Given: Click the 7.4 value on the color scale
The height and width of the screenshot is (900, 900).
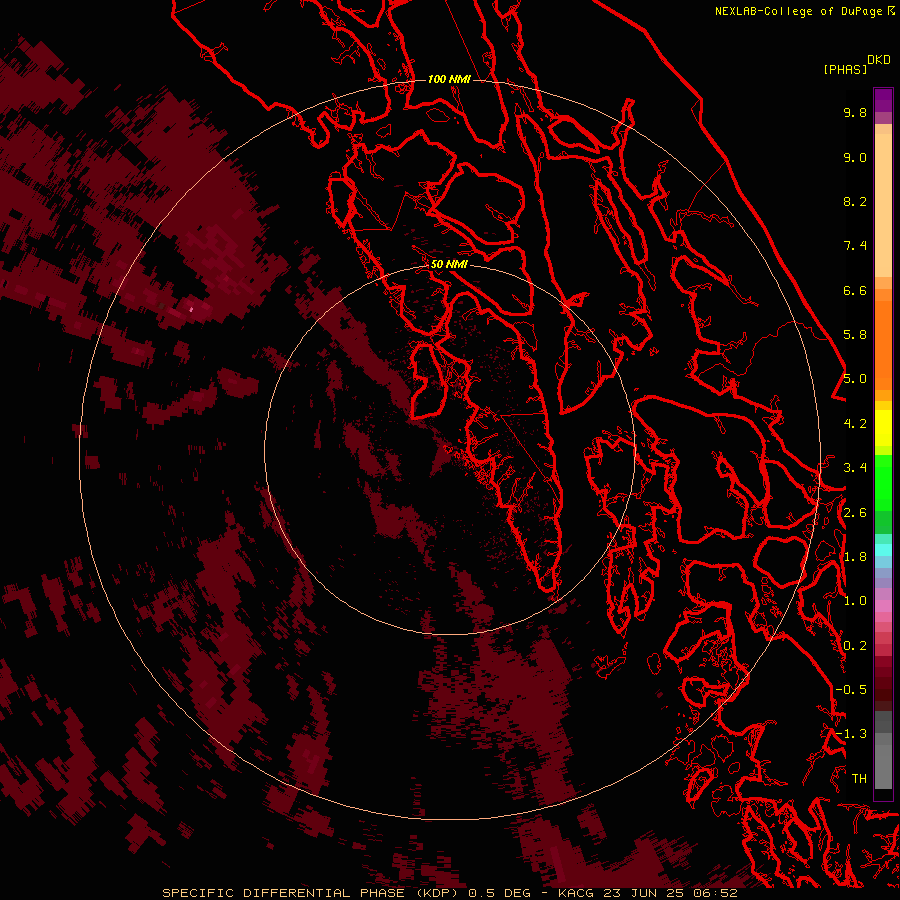Looking at the screenshot, I should click(855, 246).
